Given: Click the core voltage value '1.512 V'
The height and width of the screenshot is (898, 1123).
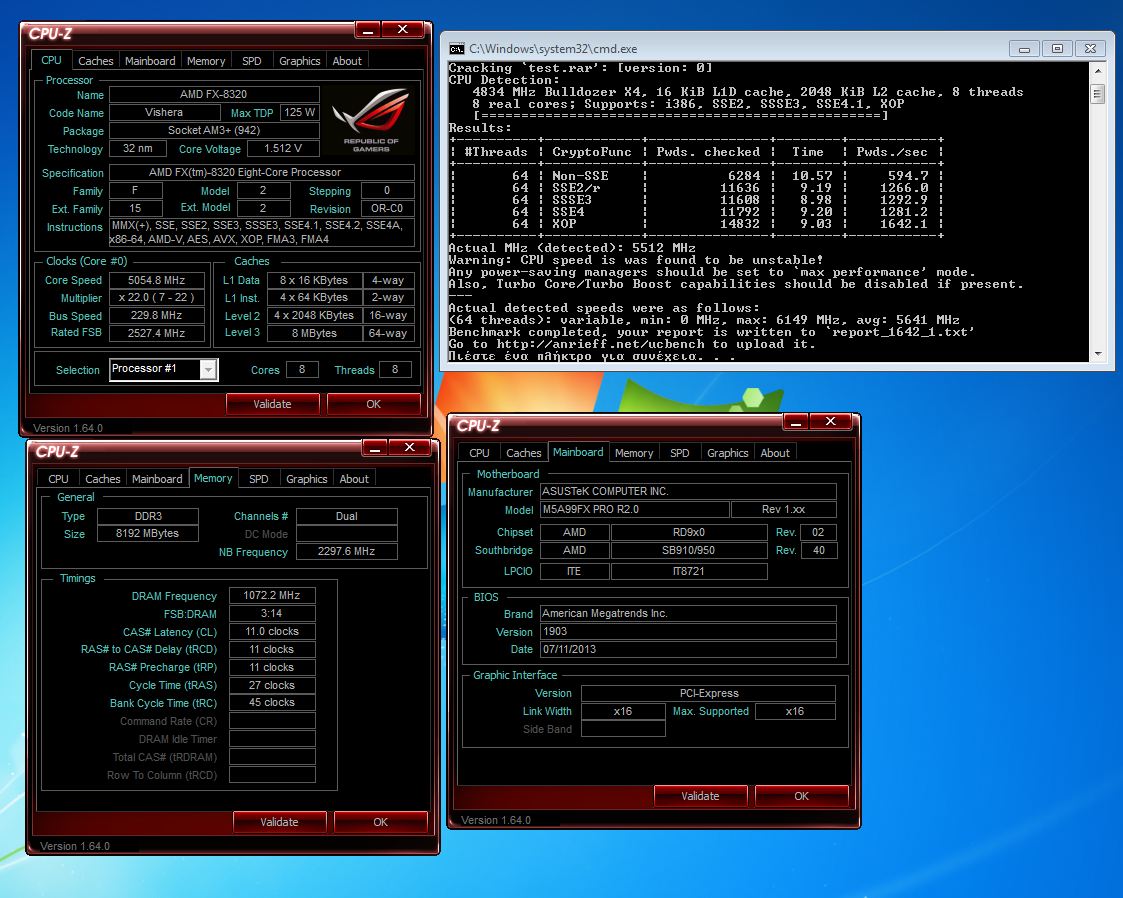Looking at the screenshot, I should point(283,148).
